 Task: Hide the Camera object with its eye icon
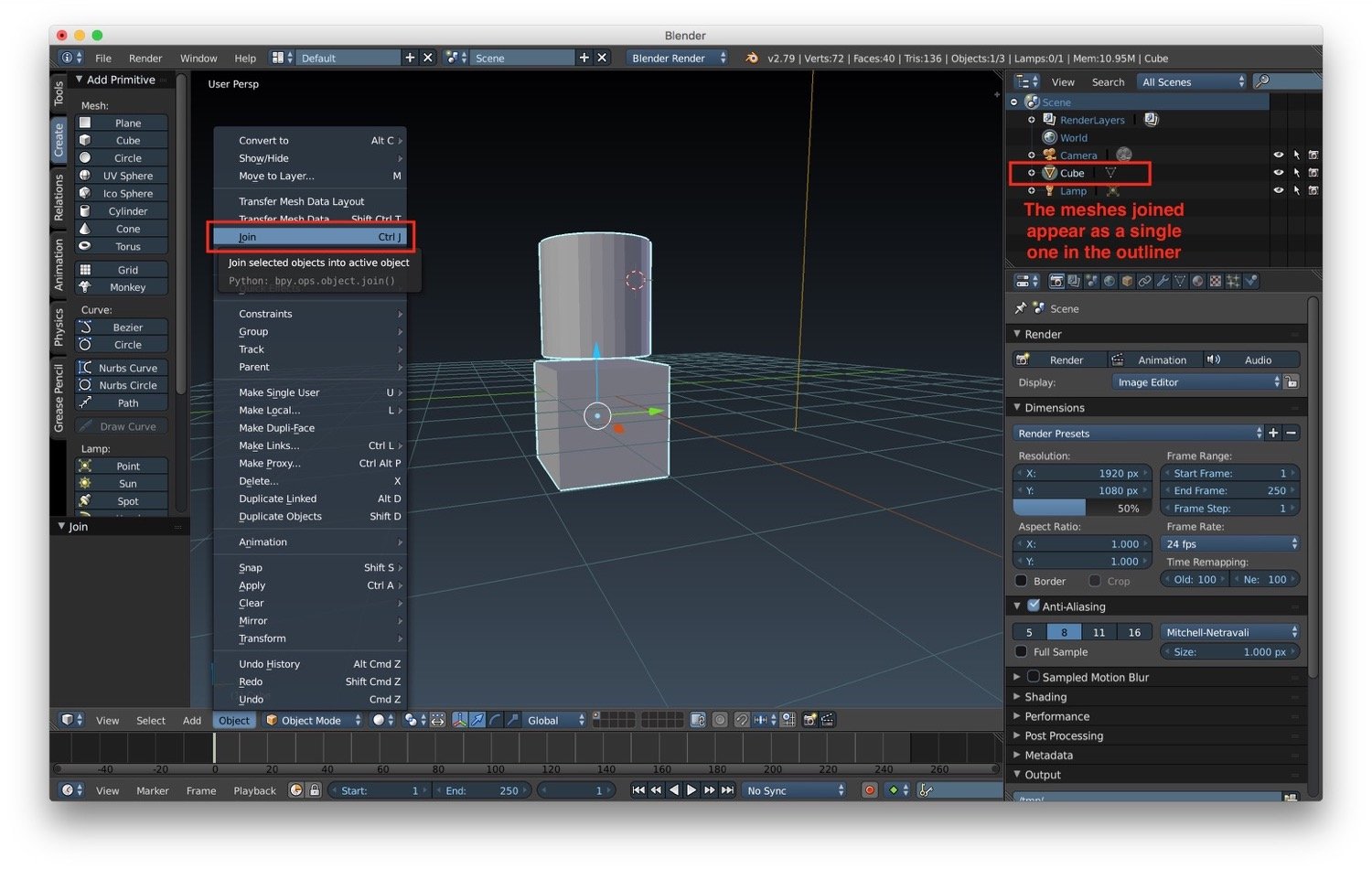[1279, 155]
